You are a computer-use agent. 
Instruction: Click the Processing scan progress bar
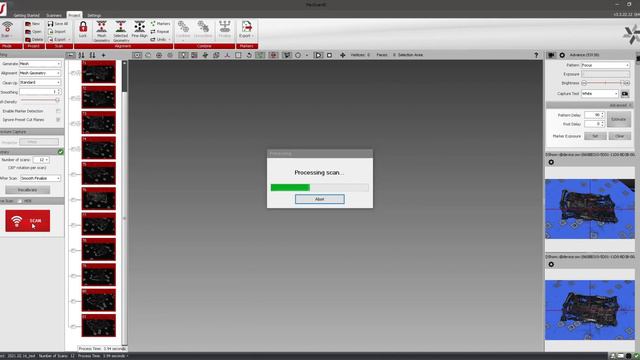click(x=320, y=187)
